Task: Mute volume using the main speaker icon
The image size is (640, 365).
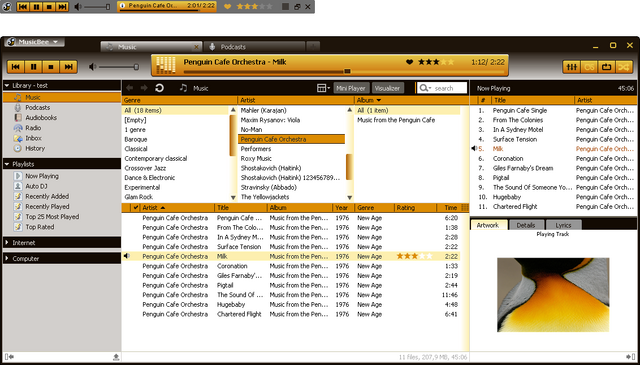Action: pyautogui.click(x=93, y=67)
